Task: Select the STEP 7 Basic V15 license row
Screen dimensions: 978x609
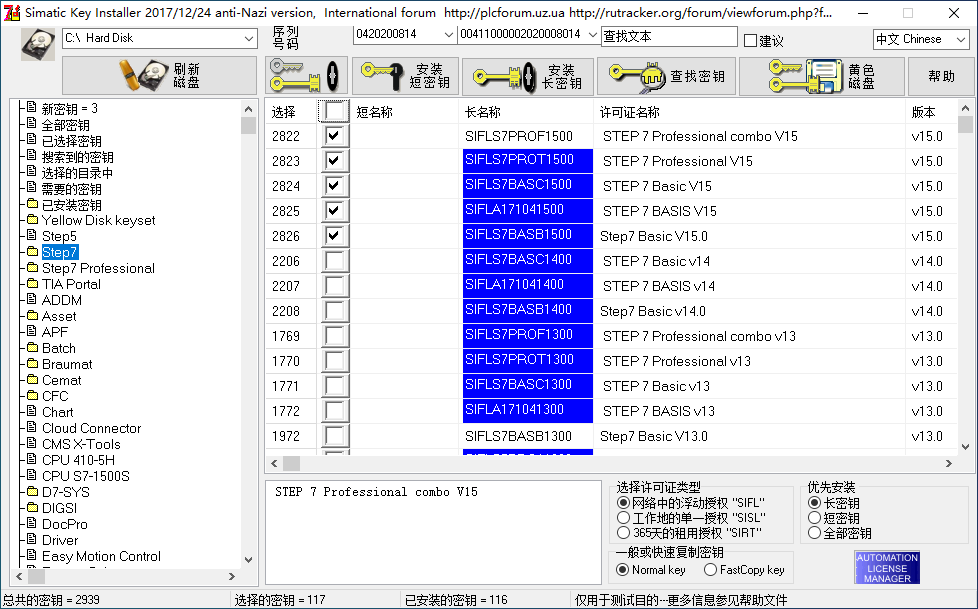Action: tap(657, 186)
